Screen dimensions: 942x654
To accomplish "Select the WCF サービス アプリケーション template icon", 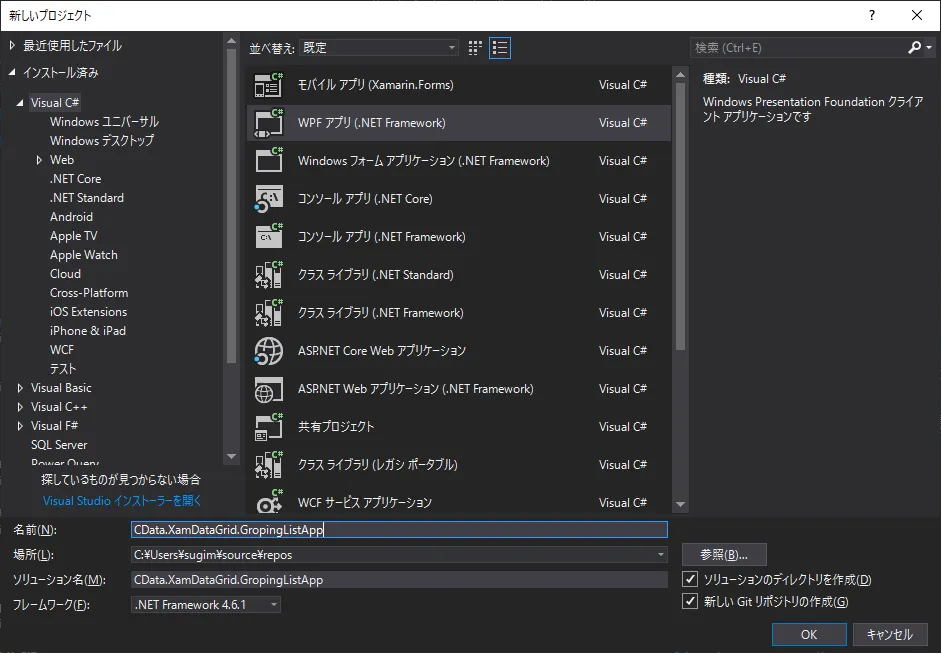I will [268, 502].
